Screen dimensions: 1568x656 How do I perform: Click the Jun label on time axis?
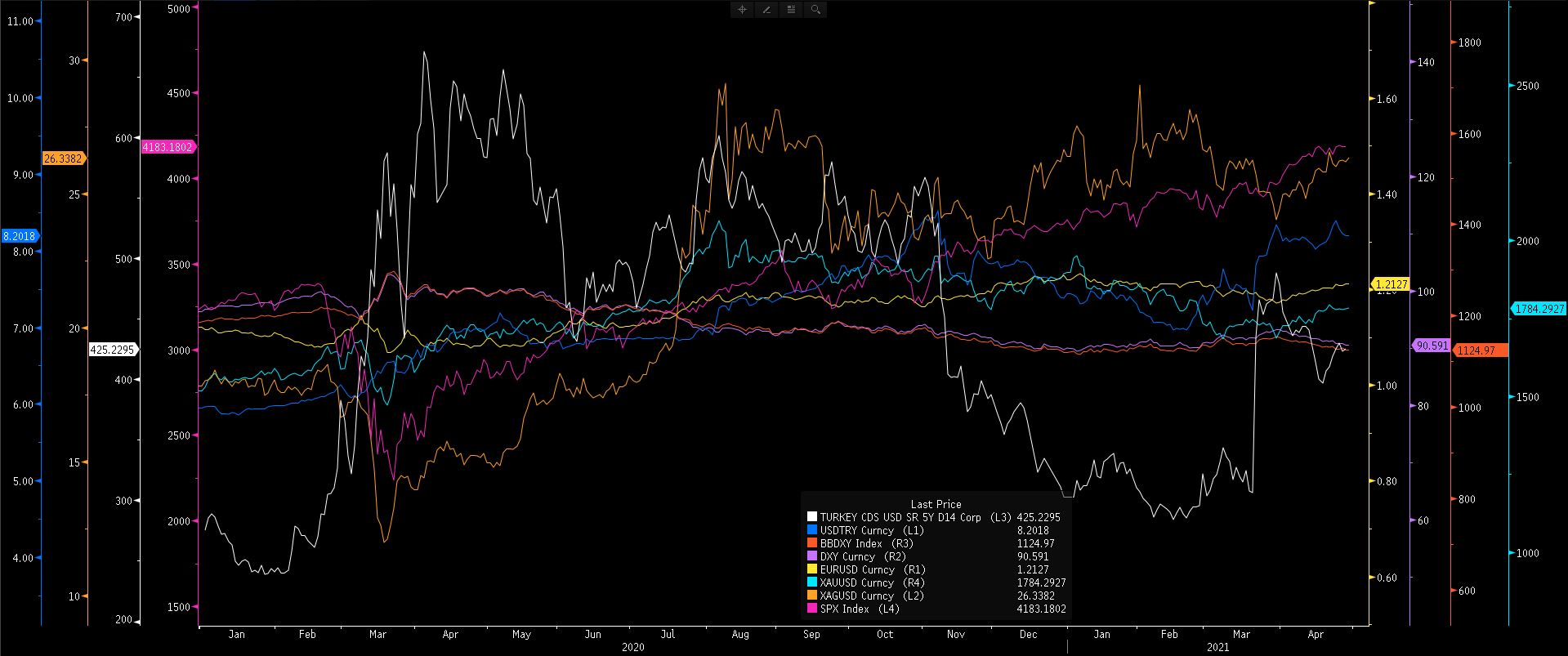click(x=593, y=634)
